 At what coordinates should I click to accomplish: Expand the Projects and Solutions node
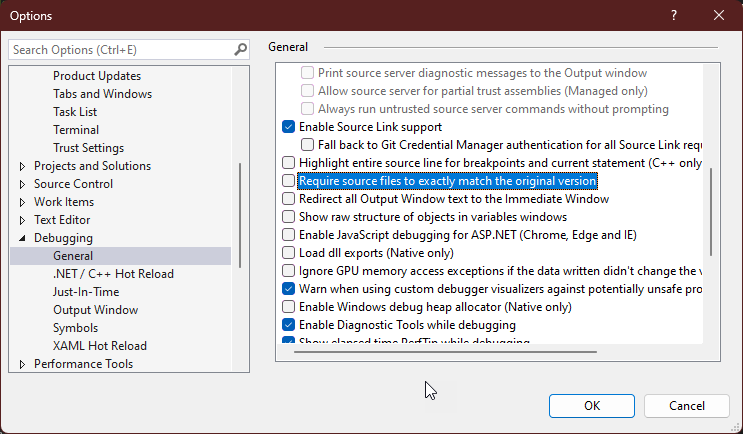tap(22, 166)
